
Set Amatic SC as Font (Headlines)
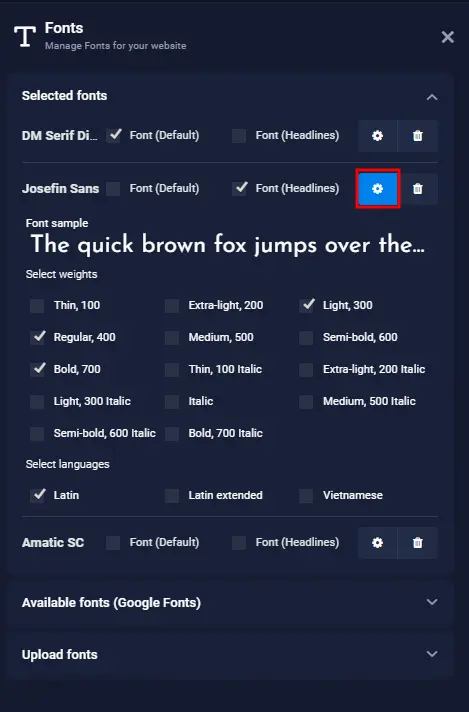239,543
